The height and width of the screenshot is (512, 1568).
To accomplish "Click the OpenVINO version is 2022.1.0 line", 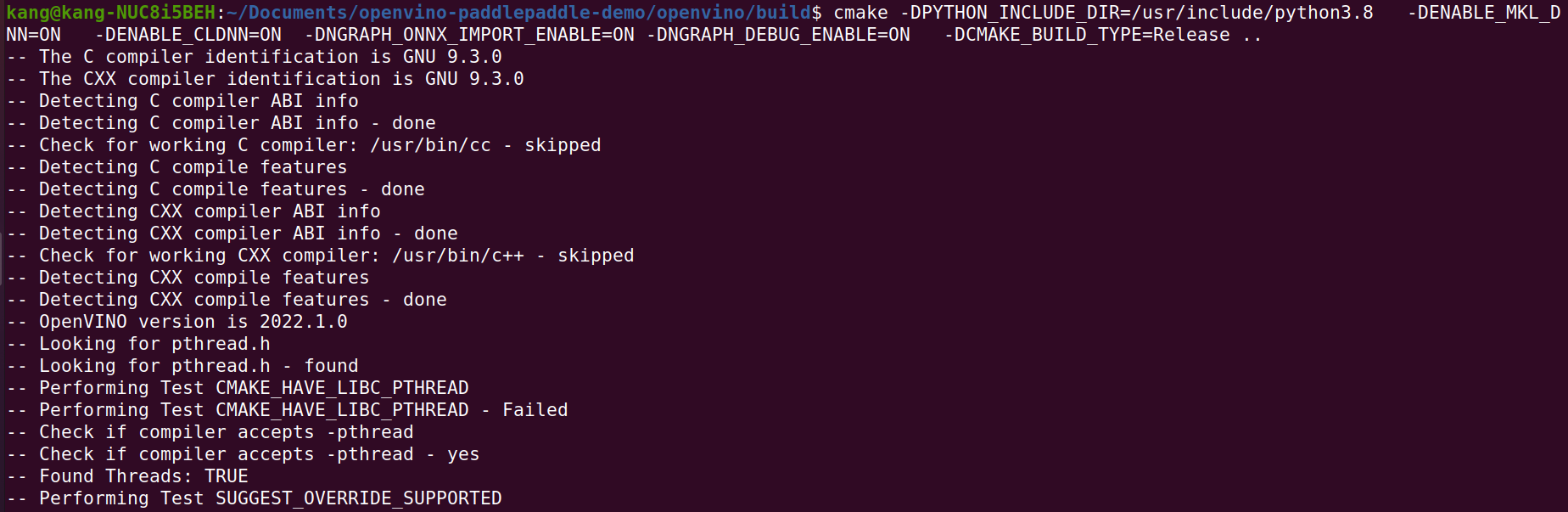I will click(x=177, y=322).
